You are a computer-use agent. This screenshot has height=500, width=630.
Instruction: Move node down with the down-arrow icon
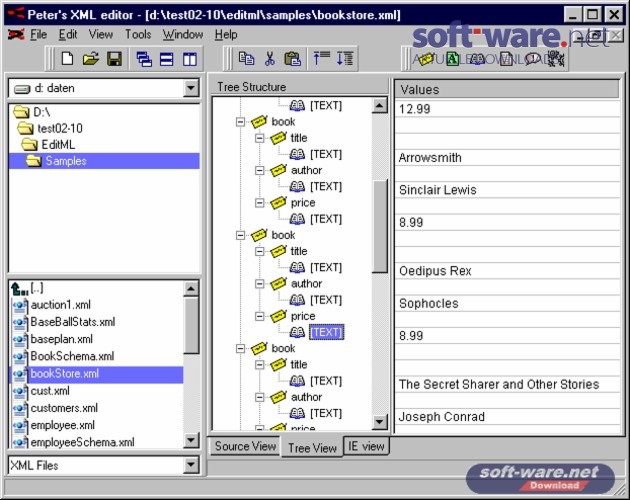345,59
